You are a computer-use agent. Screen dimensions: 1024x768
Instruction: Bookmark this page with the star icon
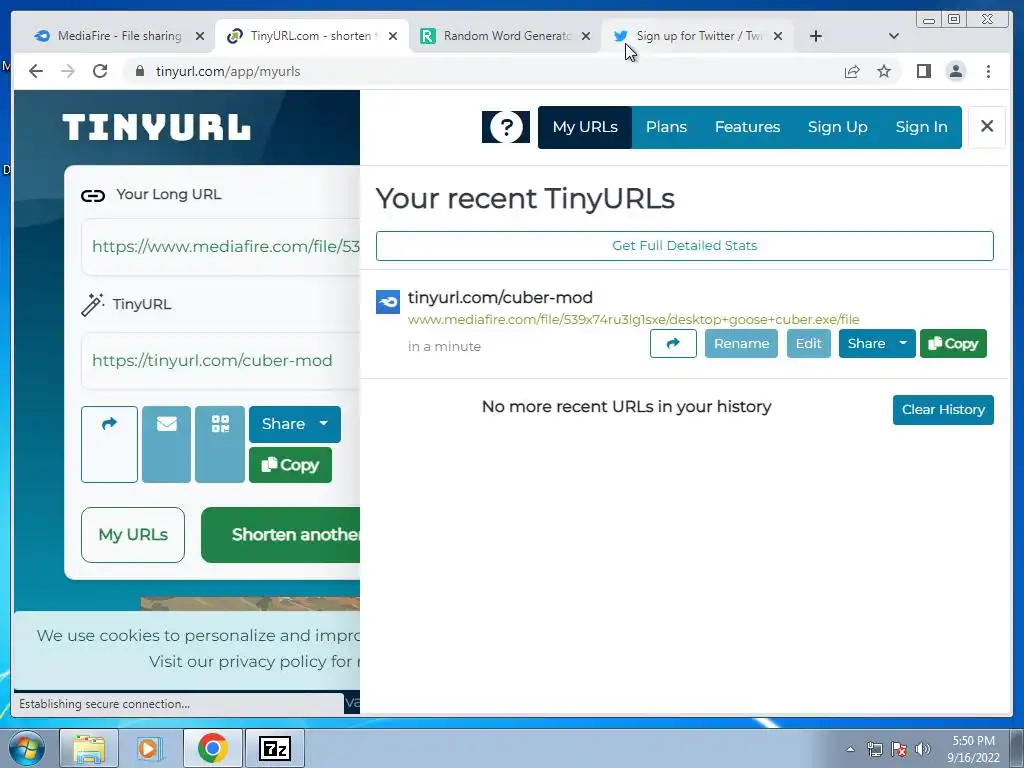coord(884,71)
